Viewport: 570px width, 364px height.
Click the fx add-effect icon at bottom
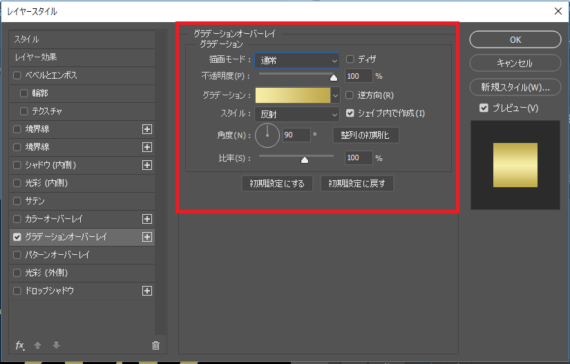(20, 345)
